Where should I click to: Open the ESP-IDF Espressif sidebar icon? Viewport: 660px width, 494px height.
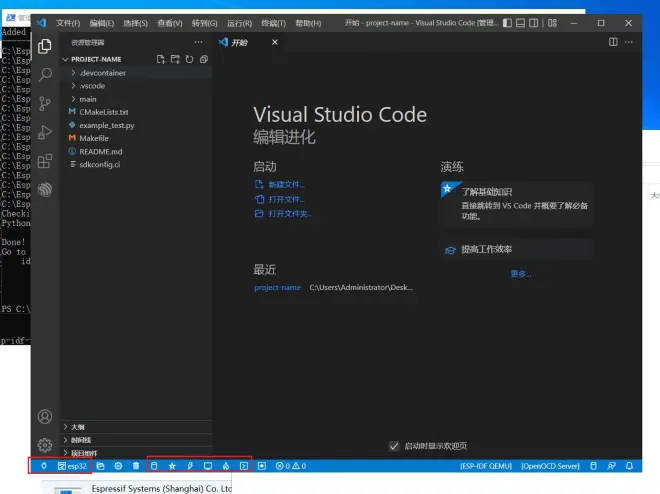[45, 189]
